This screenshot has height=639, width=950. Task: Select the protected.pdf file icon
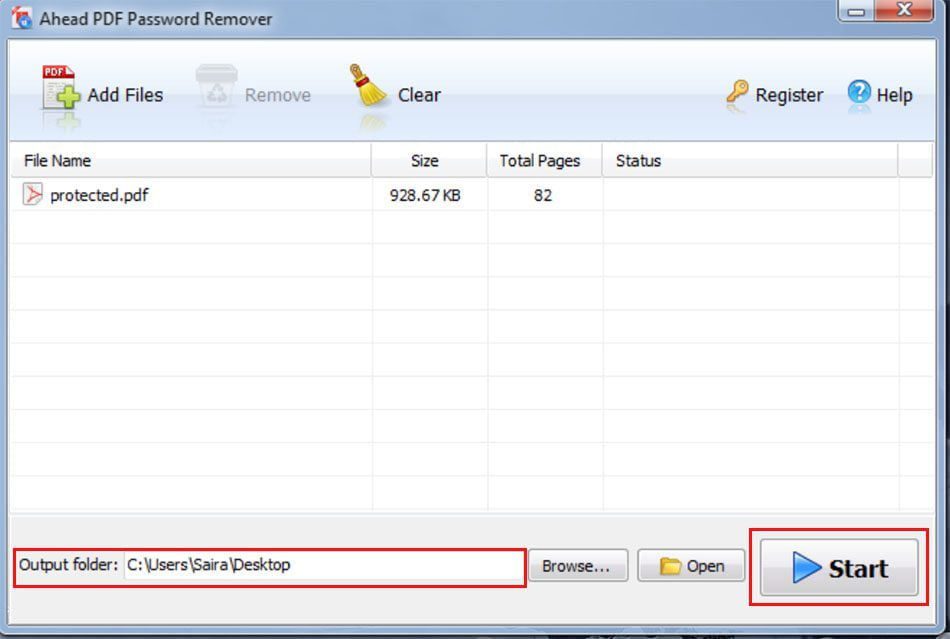tap(32, 194)
